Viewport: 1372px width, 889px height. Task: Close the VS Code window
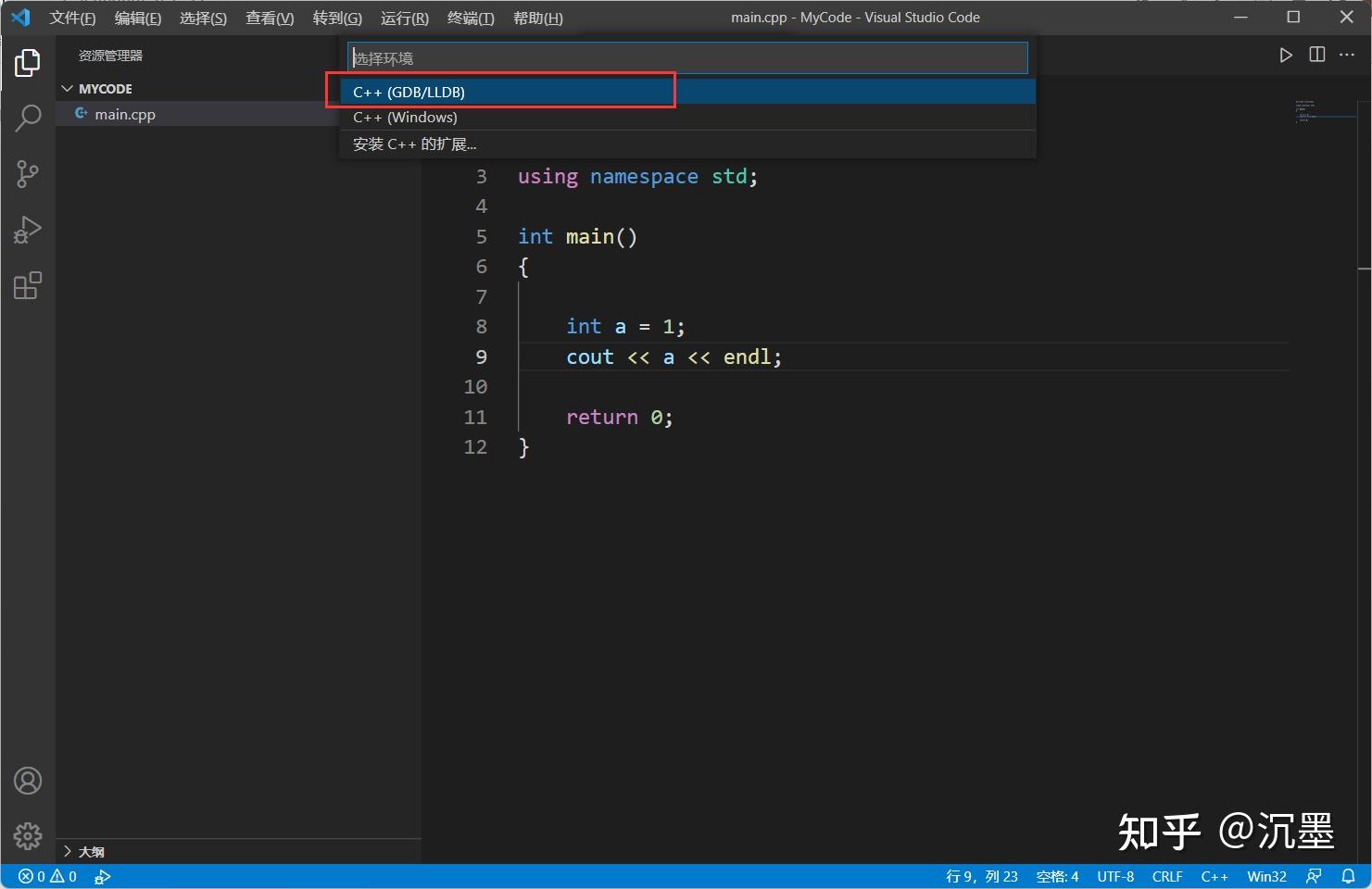click(1346, 18)
